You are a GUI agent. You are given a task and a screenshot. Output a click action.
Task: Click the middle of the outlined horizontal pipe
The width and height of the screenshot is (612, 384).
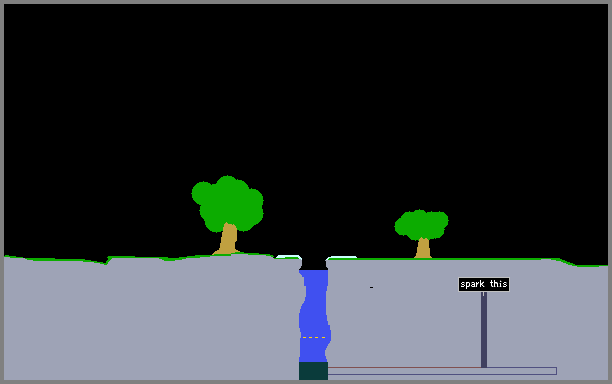point(442,371)
